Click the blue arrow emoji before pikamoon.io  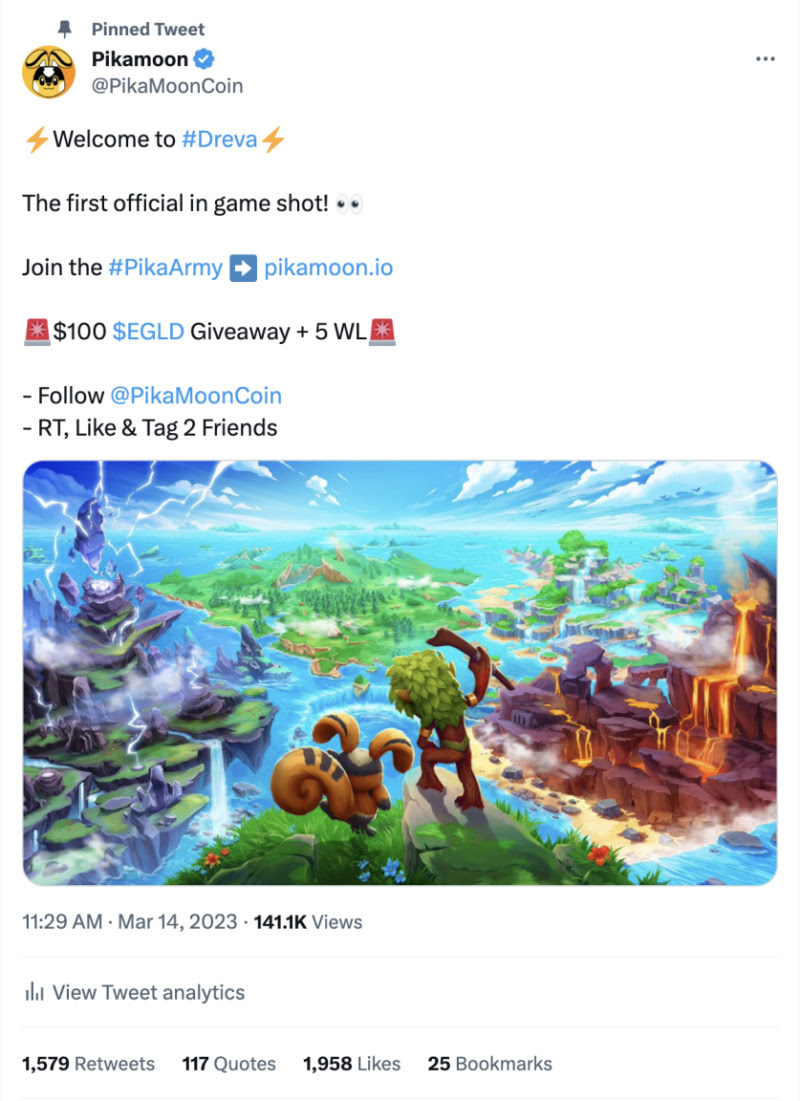click(x=243, y=268)
